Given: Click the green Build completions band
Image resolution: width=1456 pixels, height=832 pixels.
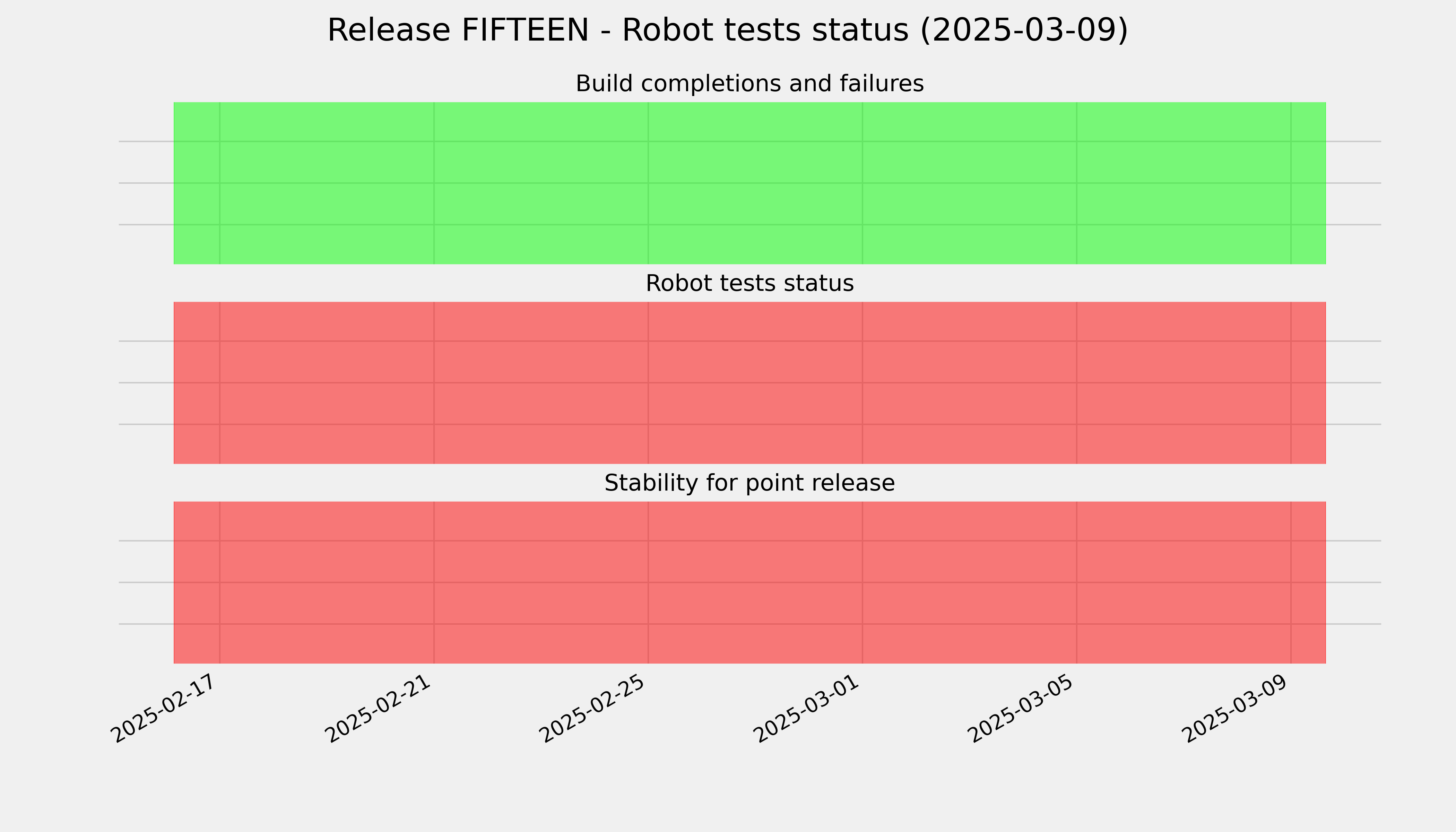Looking at the screenshot, I should [750, 183].
